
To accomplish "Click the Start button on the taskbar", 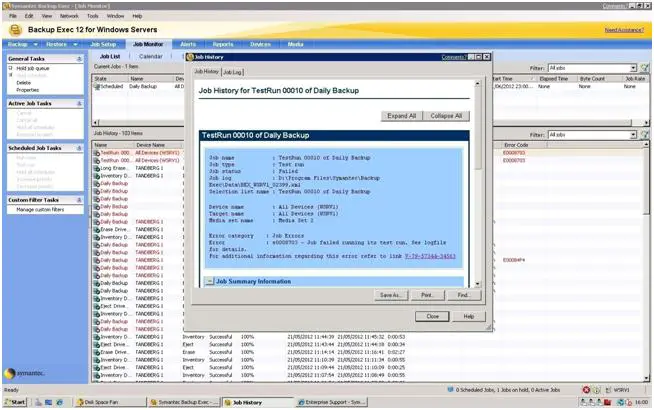I will [x=16, y=402].
